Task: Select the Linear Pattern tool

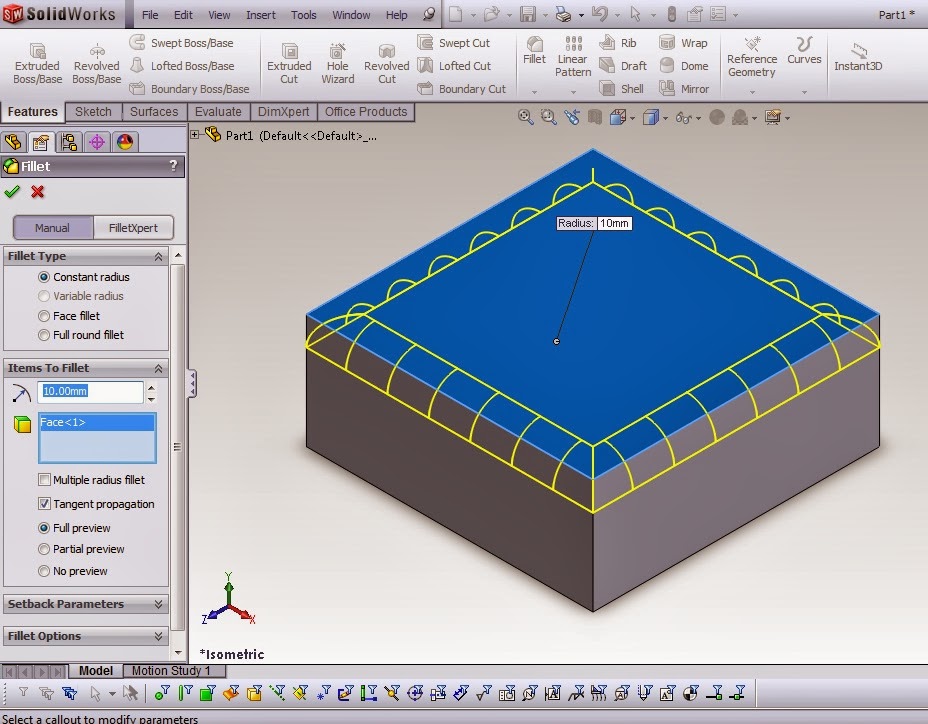Action: point(572,62)
